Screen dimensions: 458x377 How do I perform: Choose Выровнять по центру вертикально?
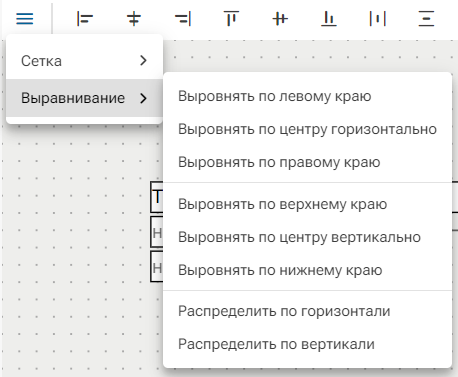[307, 237]
